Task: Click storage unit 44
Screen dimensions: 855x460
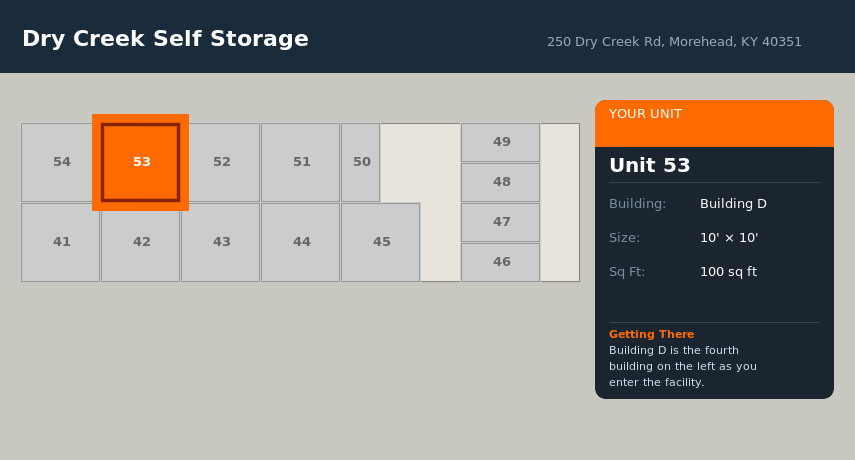Action: [x=301, y=242]
